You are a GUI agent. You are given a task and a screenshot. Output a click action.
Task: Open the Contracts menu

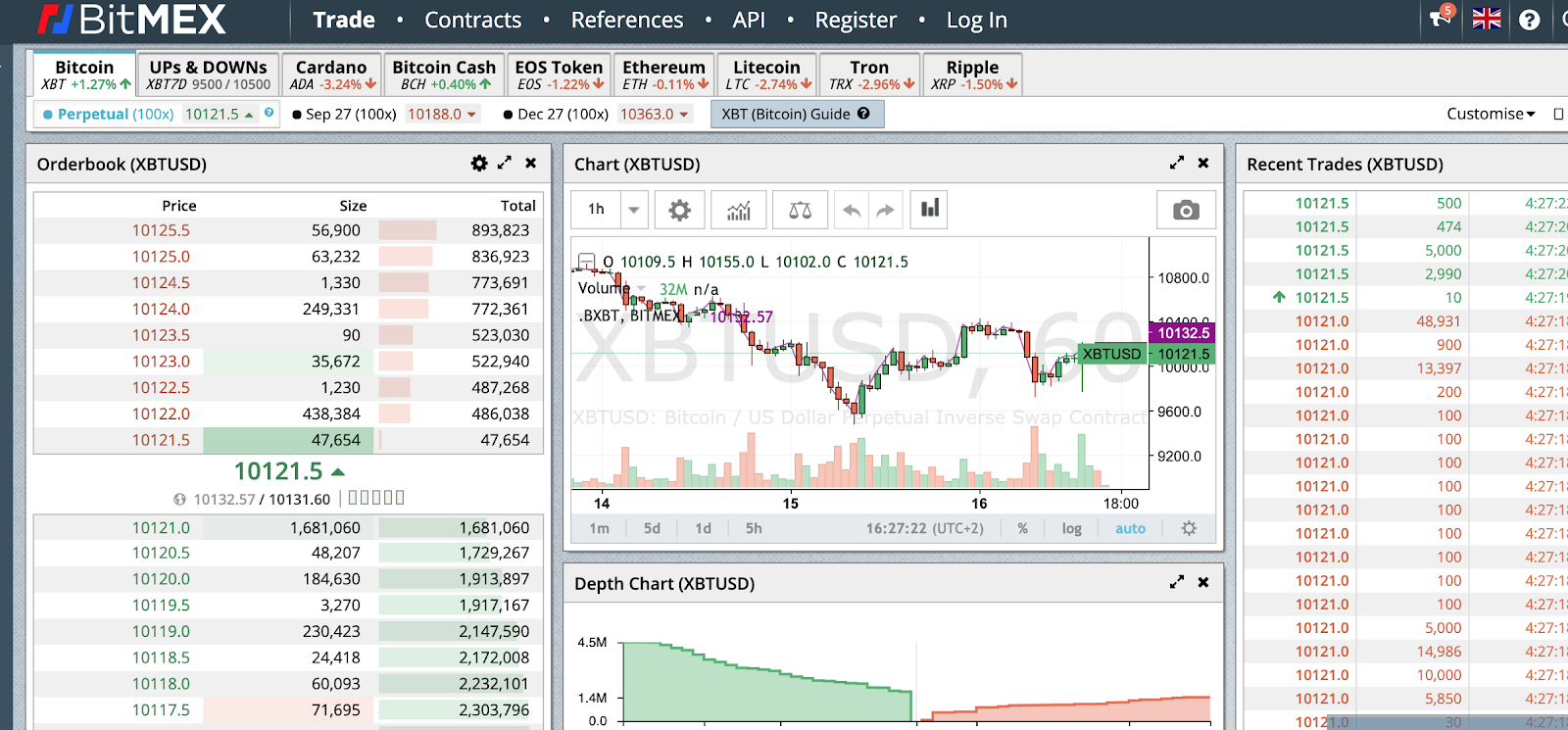tap(472, 20)
